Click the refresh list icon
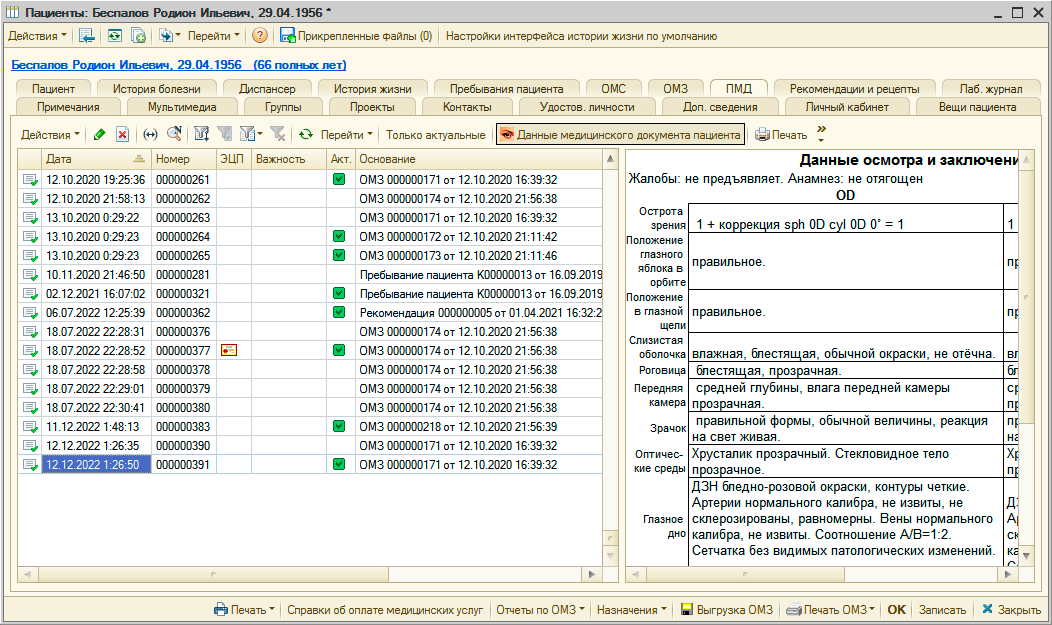Screen dimensions: 1052x625 coord(306,134)
